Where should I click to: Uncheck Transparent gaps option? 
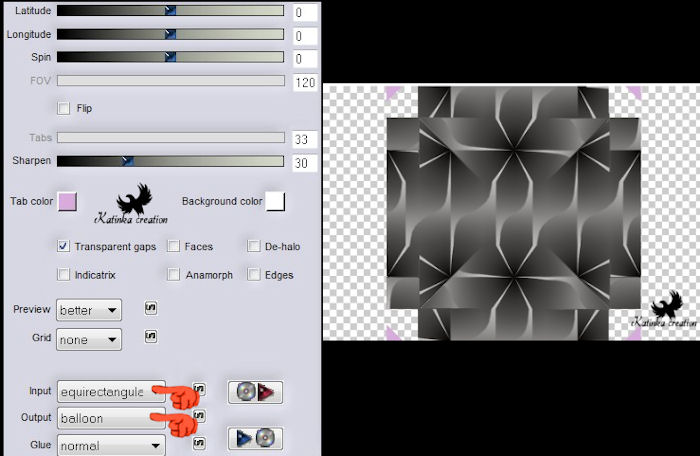pos(64,246)
